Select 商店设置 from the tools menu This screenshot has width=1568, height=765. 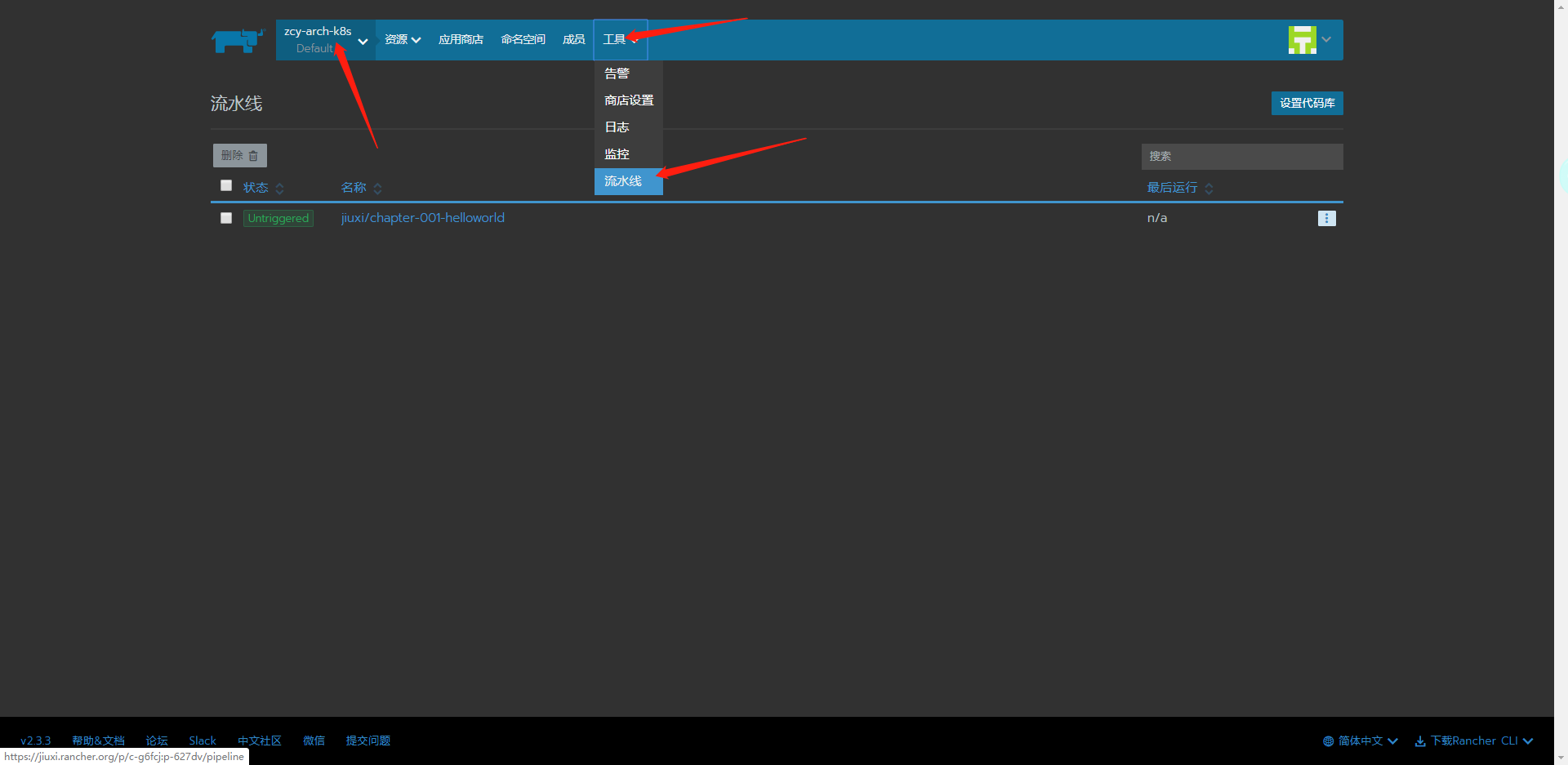[628, 100]
